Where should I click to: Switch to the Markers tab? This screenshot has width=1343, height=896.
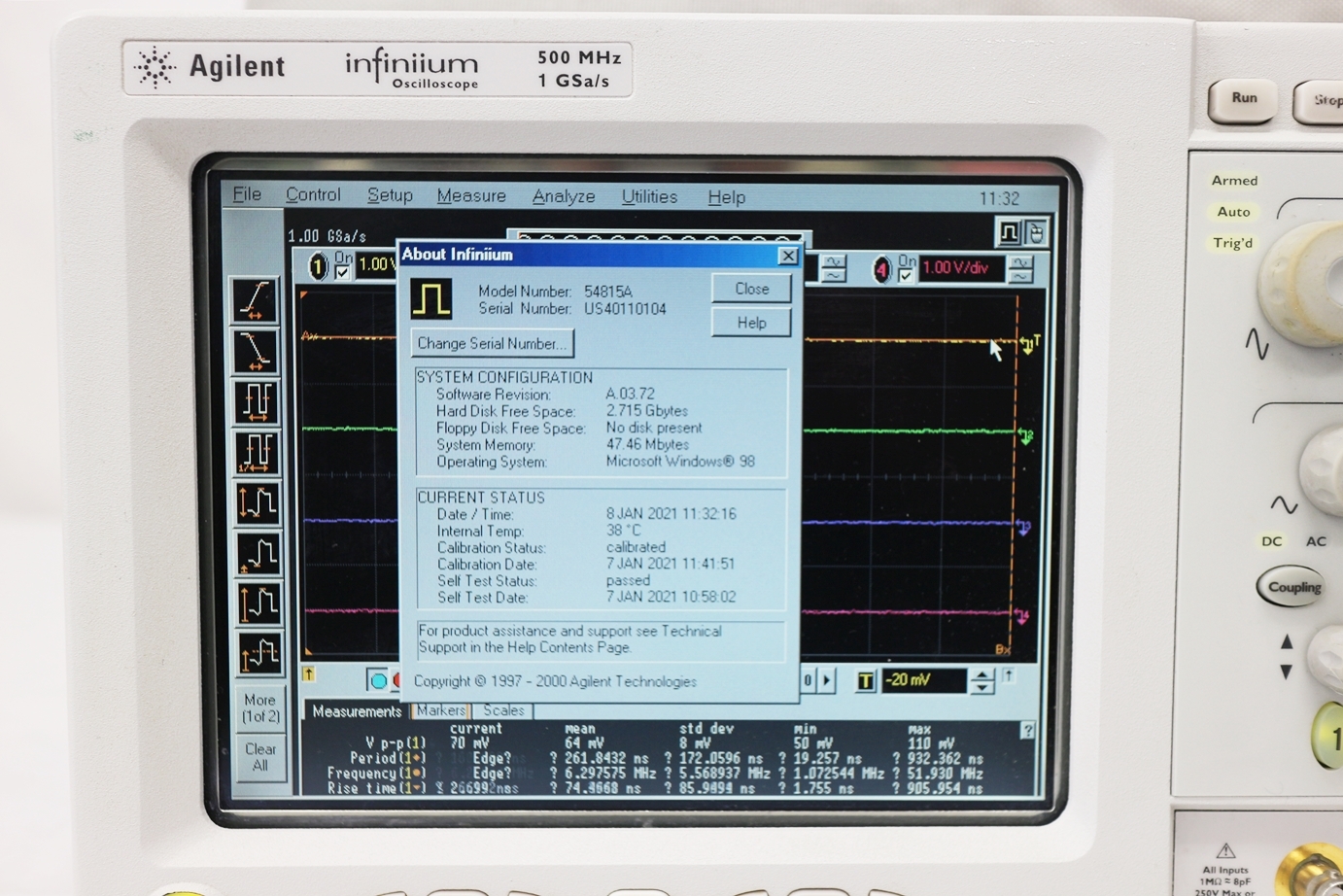pos(440,710)
